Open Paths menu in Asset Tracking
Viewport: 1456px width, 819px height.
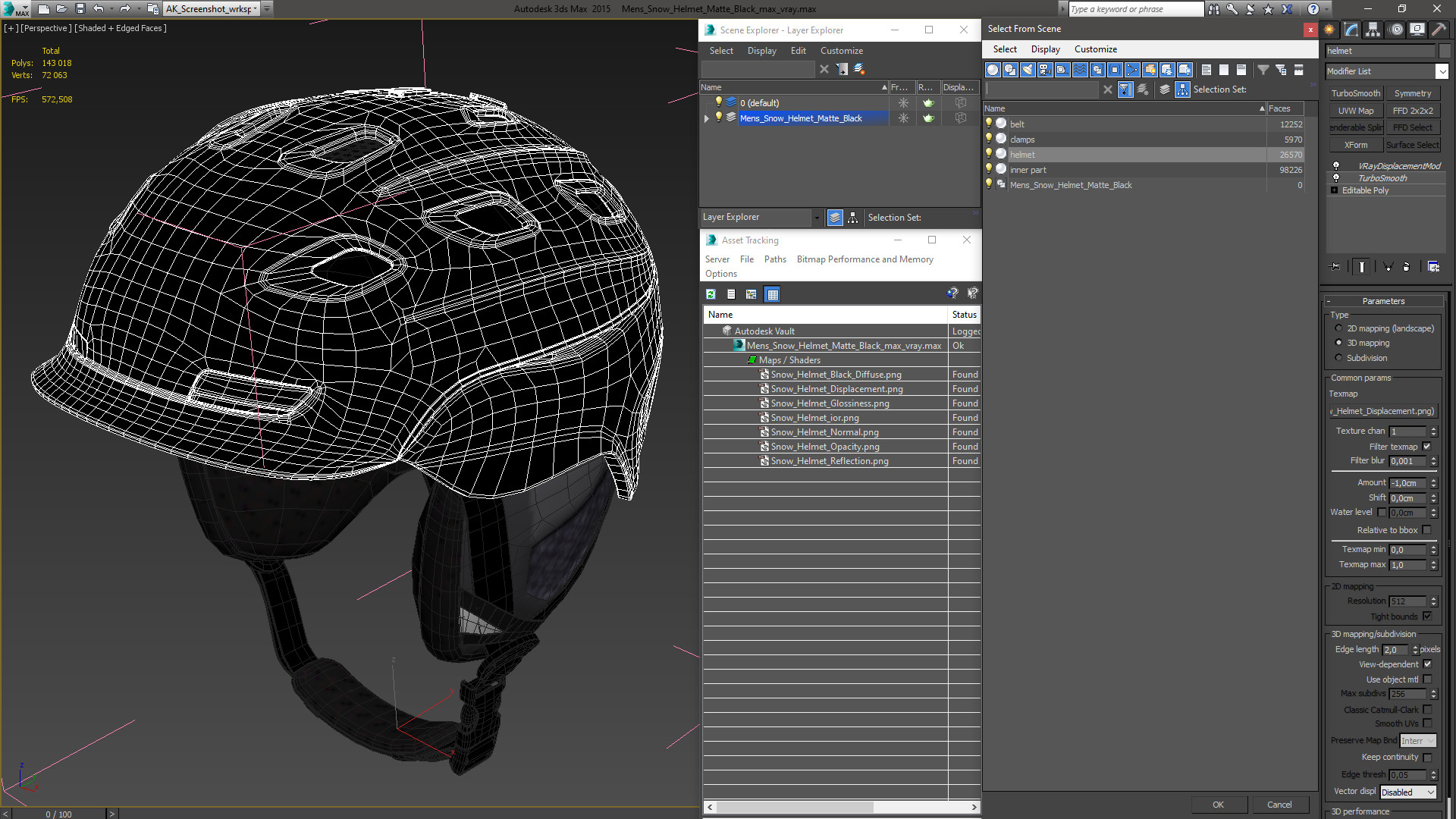coord(775,259)
